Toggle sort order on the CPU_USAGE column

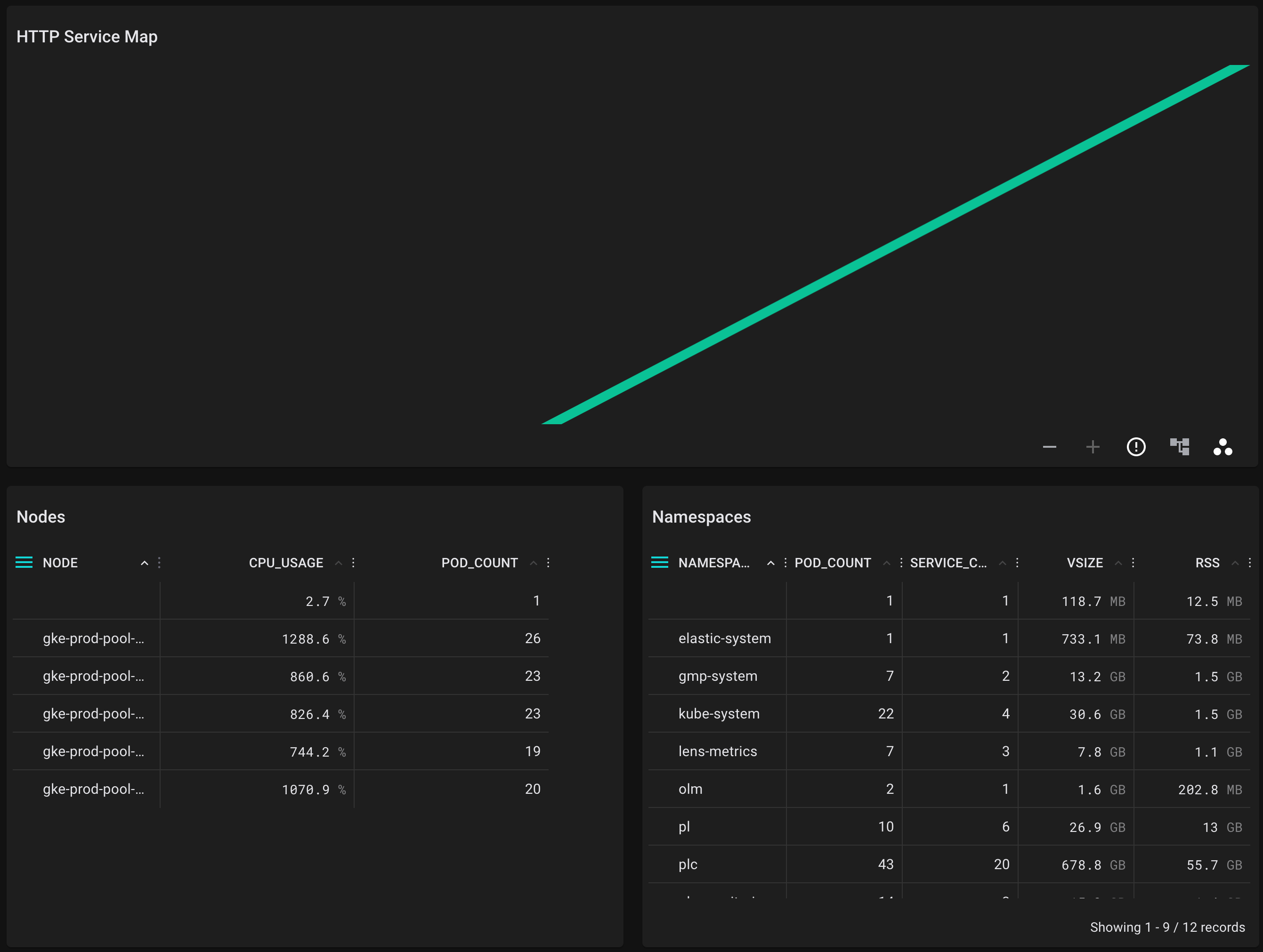click(x=339, y=562)
